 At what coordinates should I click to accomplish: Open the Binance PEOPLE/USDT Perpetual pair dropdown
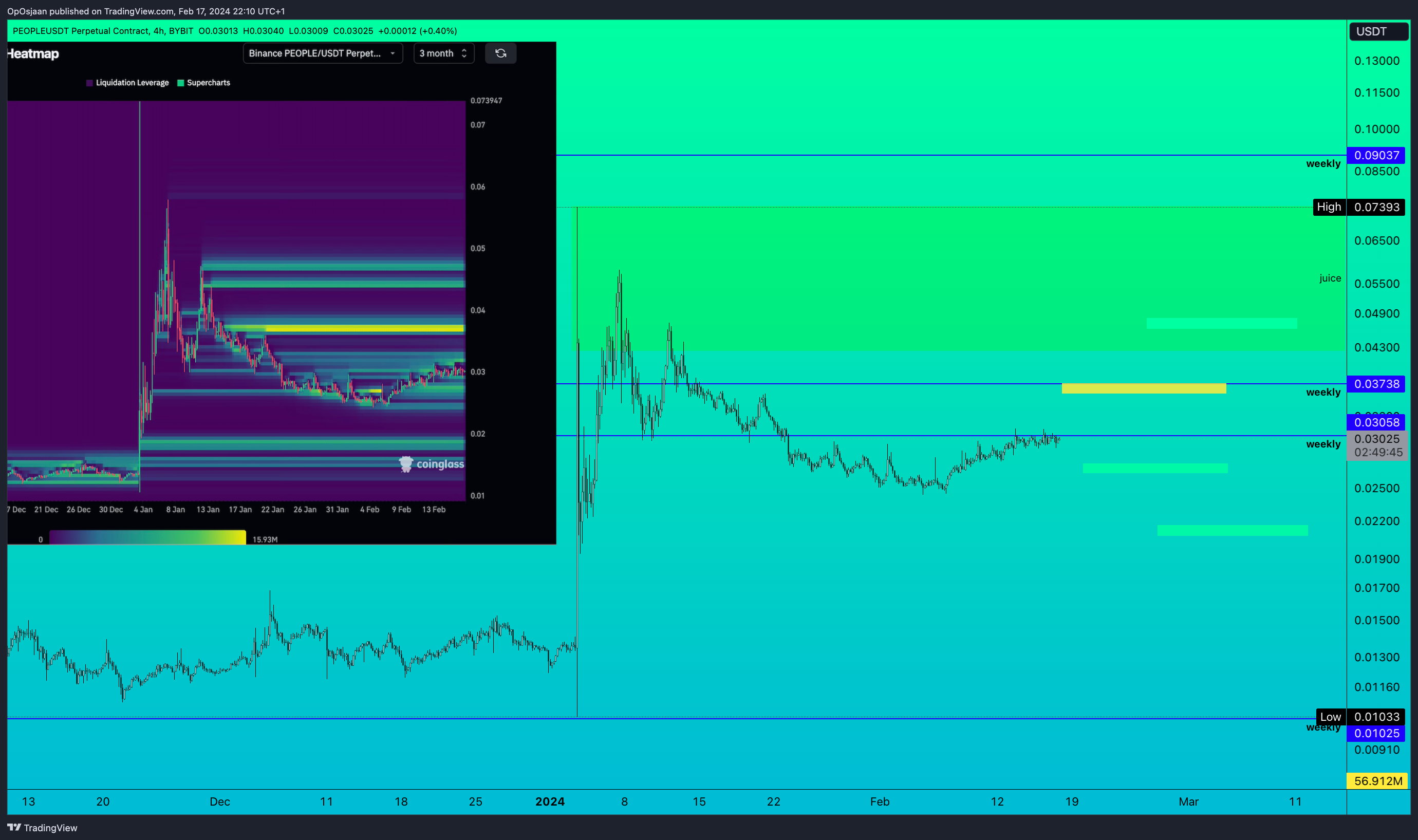click(323, 53)
